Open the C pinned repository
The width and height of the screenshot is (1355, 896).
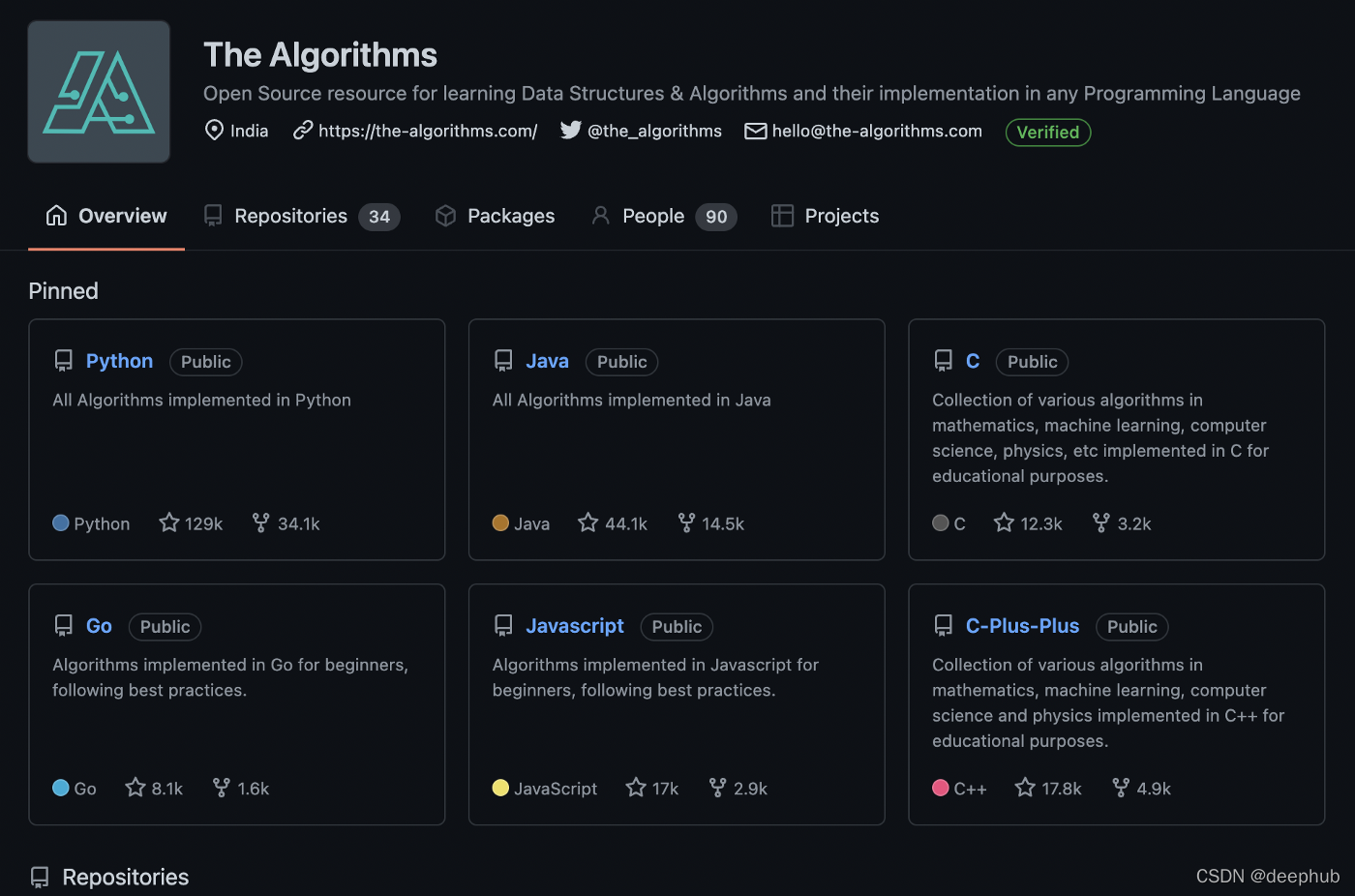pos(973,361)
